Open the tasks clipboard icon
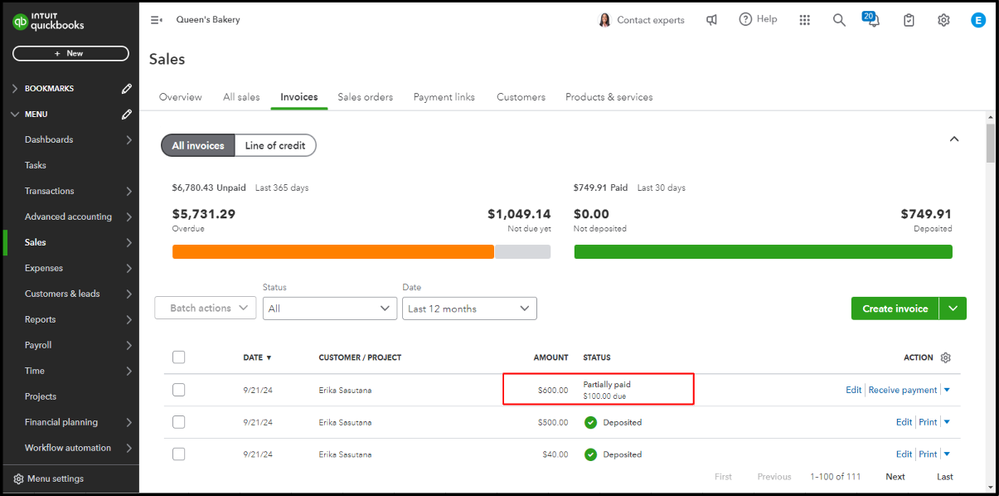Screen dimensions: 999x496 [909, 20]
